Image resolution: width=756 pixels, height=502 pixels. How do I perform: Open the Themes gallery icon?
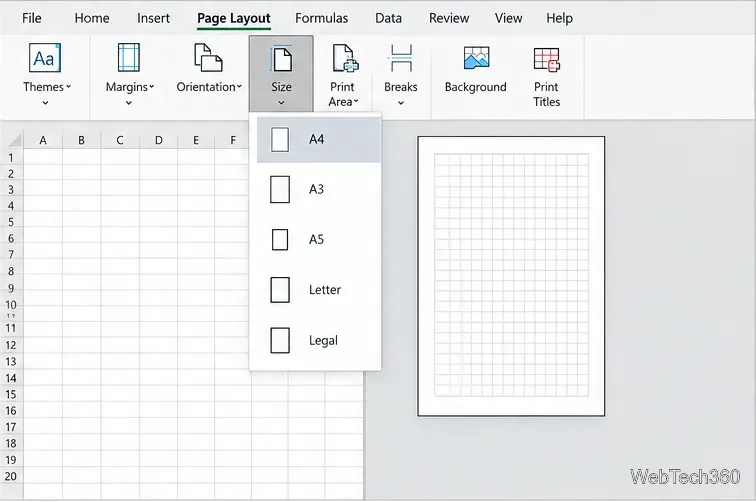tap(44, 57)
